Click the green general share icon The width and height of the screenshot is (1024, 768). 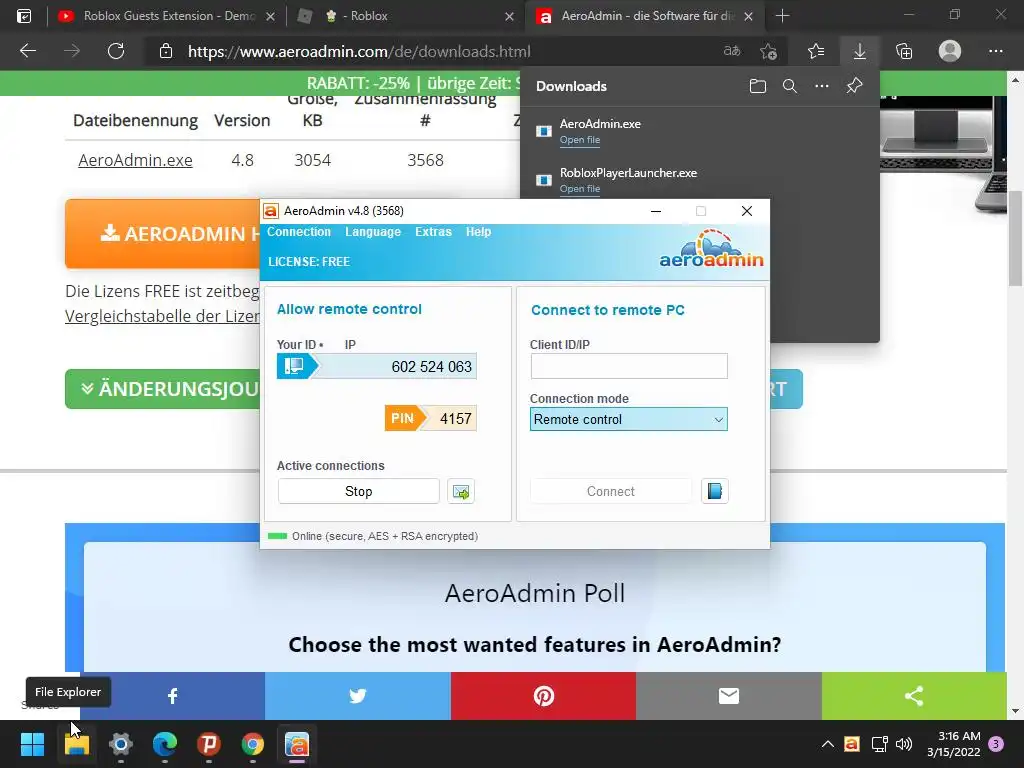[914, 696]
